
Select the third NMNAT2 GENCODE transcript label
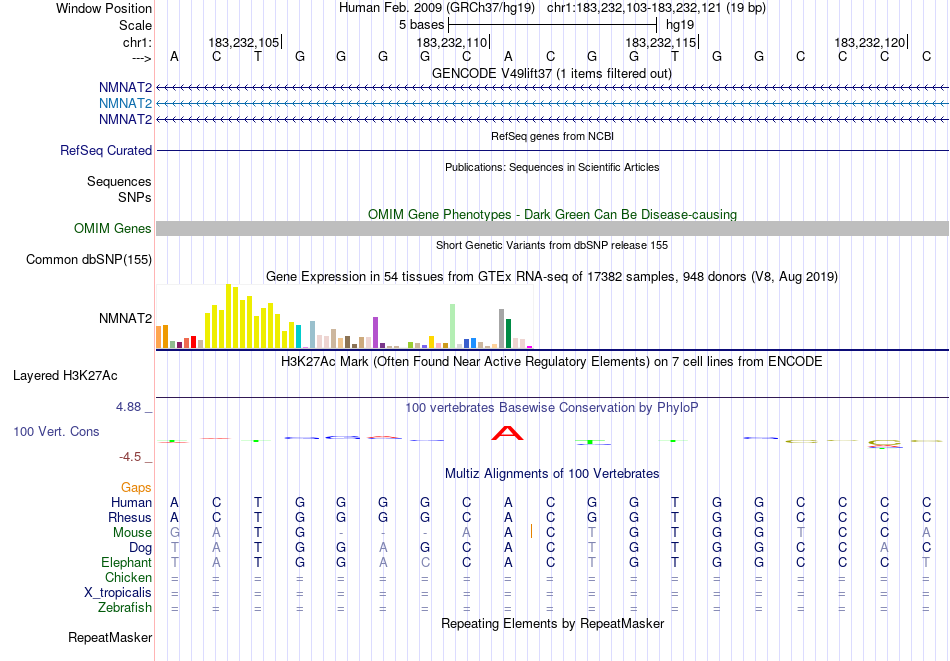coord(125,119)
